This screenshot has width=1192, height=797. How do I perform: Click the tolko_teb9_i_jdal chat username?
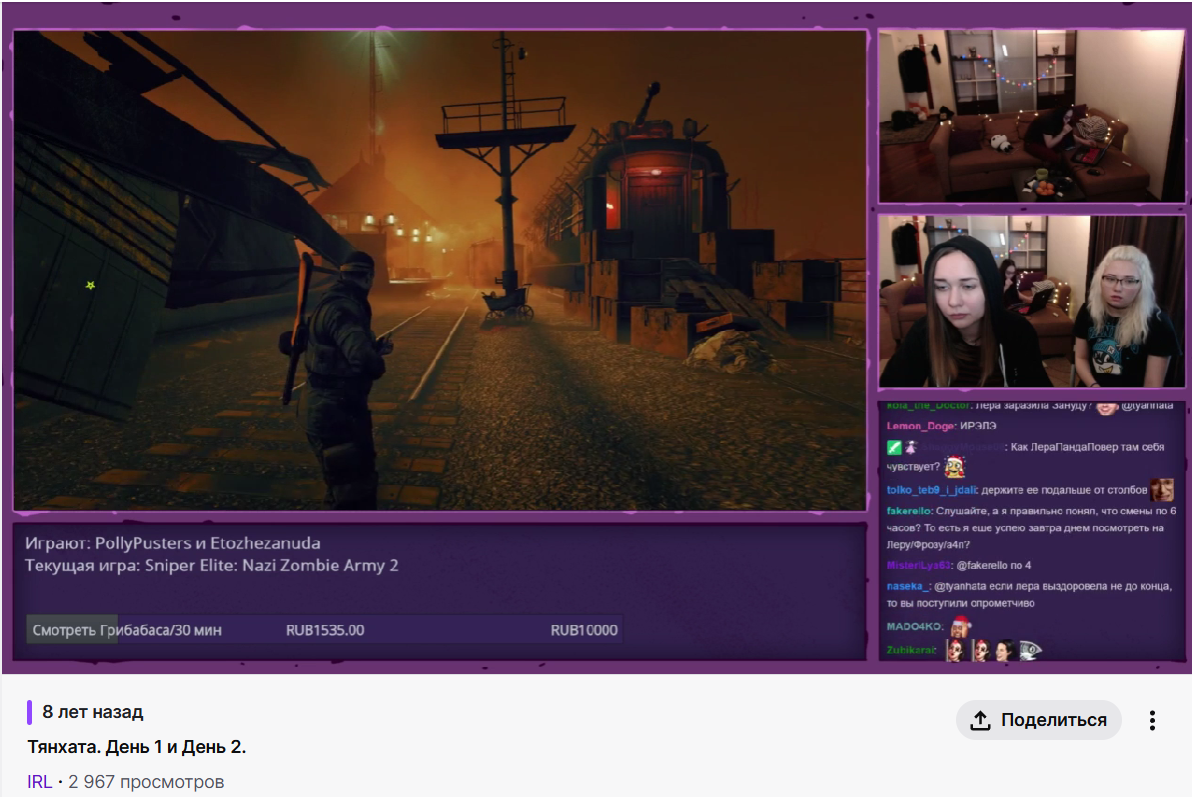(932, 490)
